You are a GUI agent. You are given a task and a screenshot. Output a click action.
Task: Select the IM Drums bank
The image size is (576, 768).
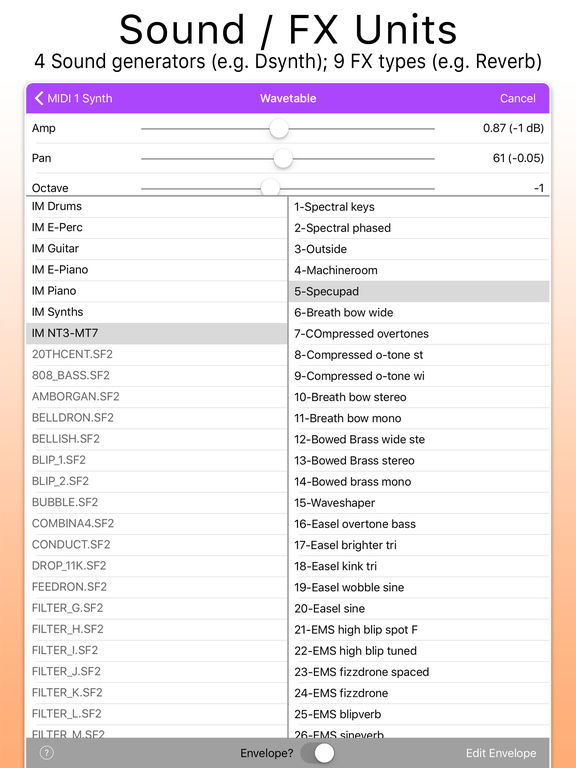click(156, 207)
